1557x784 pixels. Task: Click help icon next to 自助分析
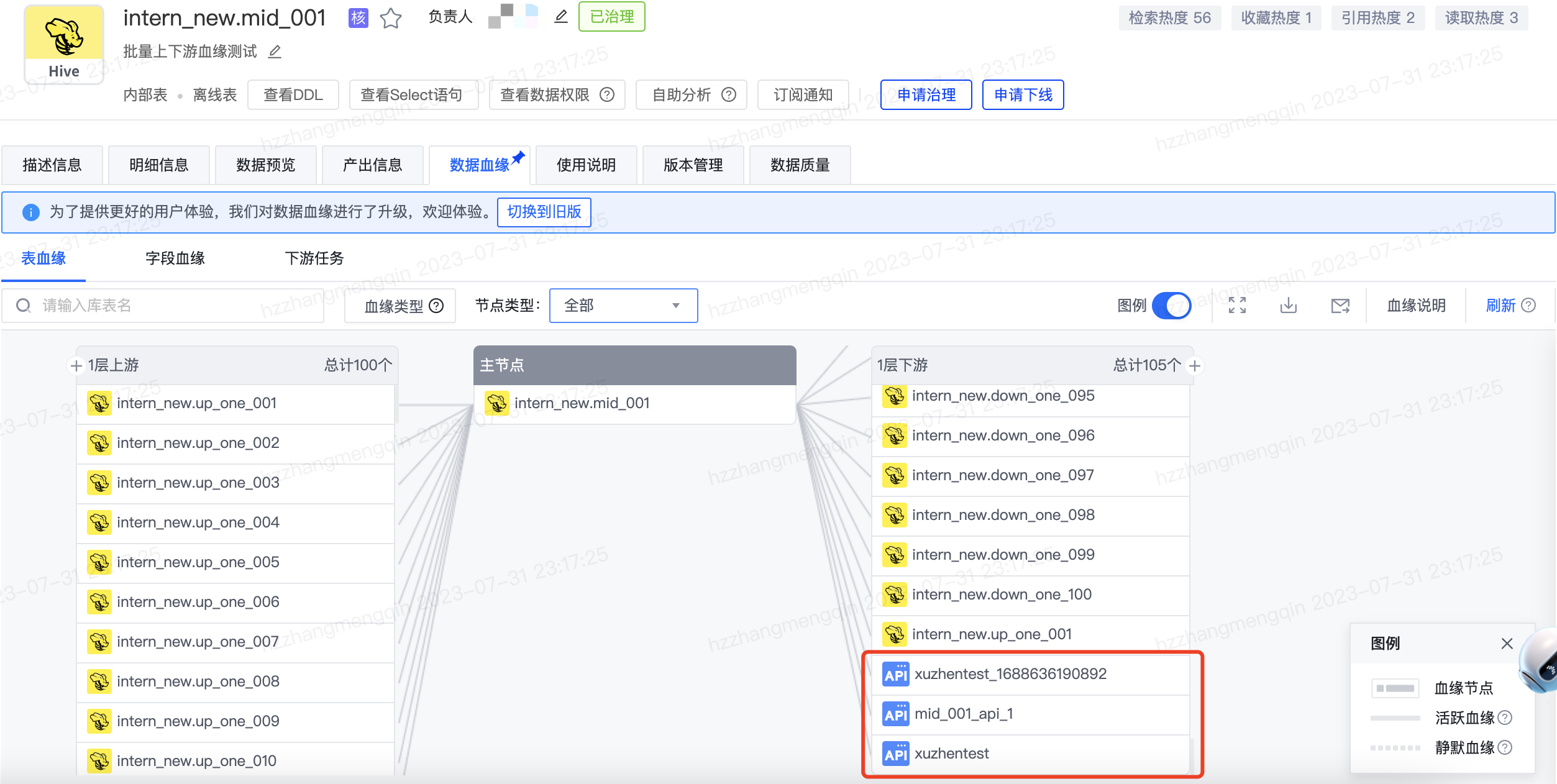coord(729,94)
